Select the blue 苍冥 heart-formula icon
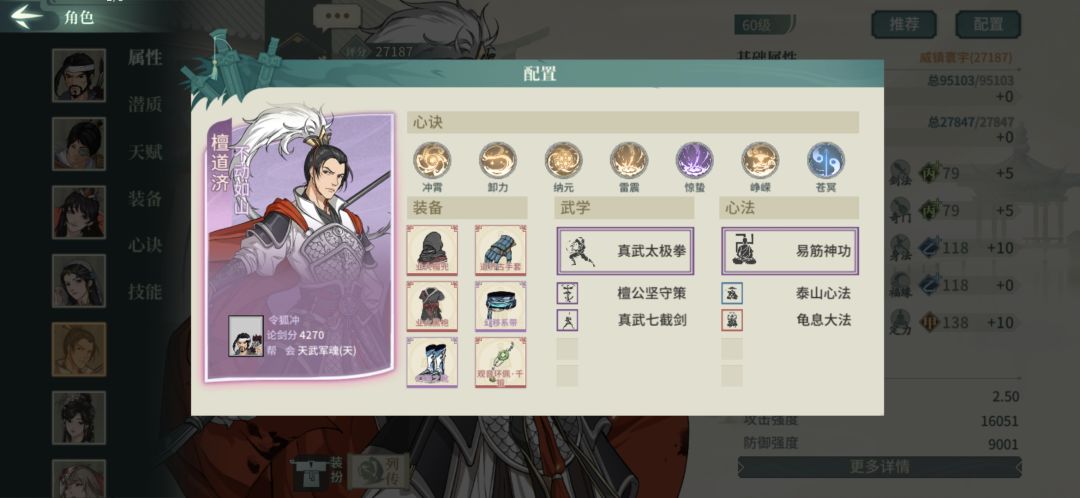 coord(826,160)
